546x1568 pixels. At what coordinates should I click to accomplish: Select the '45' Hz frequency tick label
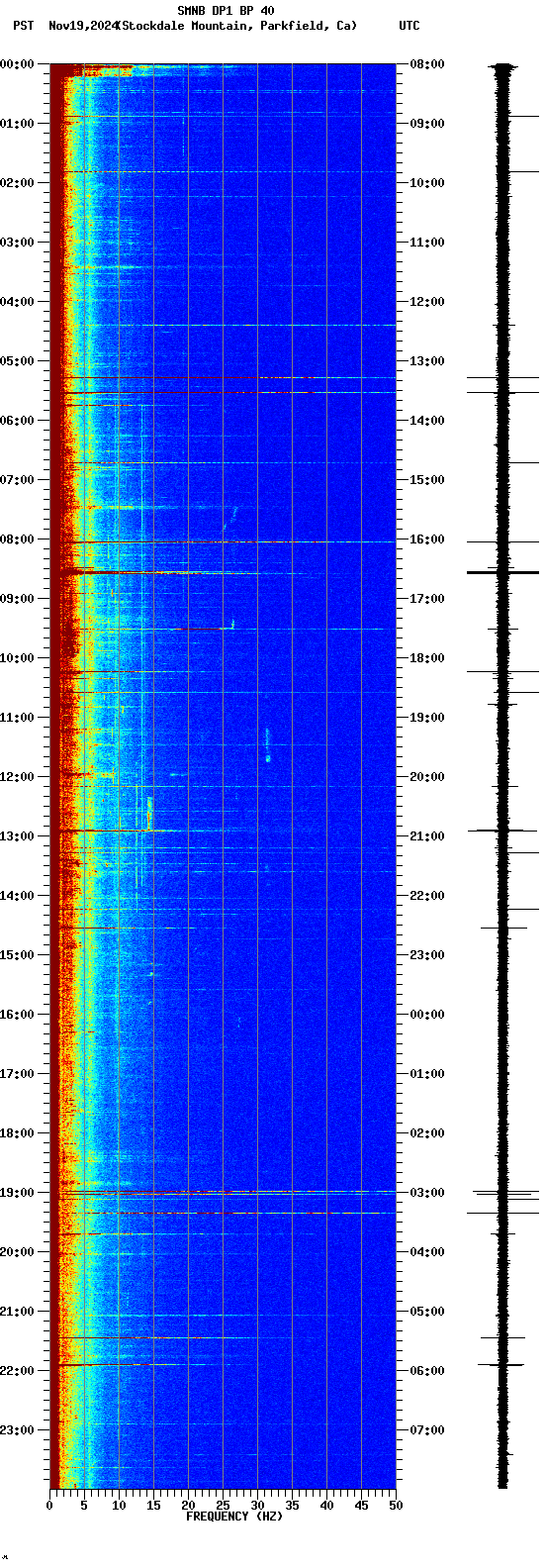[x=361, y=1506]
